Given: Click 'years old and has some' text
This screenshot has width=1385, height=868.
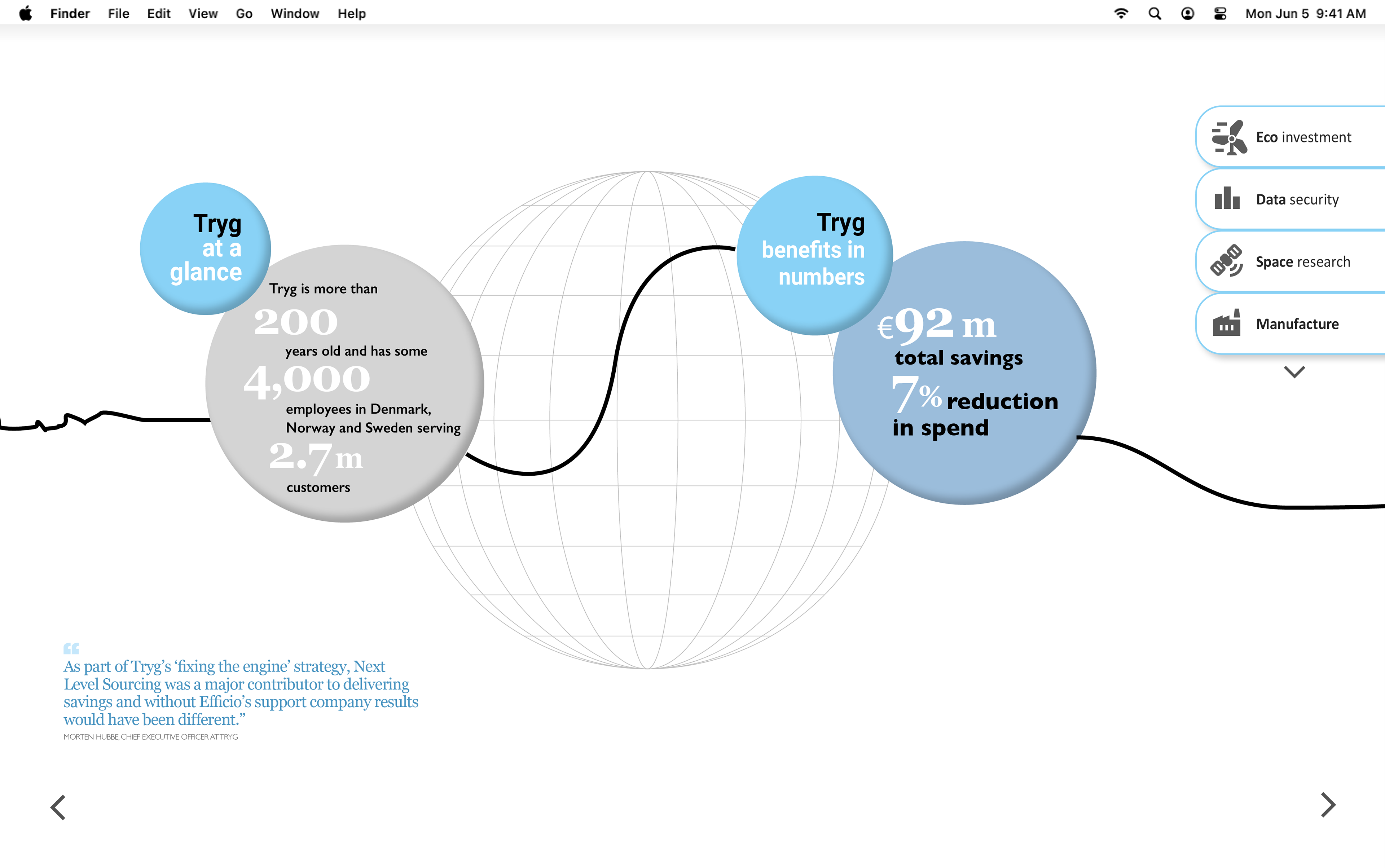Looking at the screenshot, I should (356, 351).
